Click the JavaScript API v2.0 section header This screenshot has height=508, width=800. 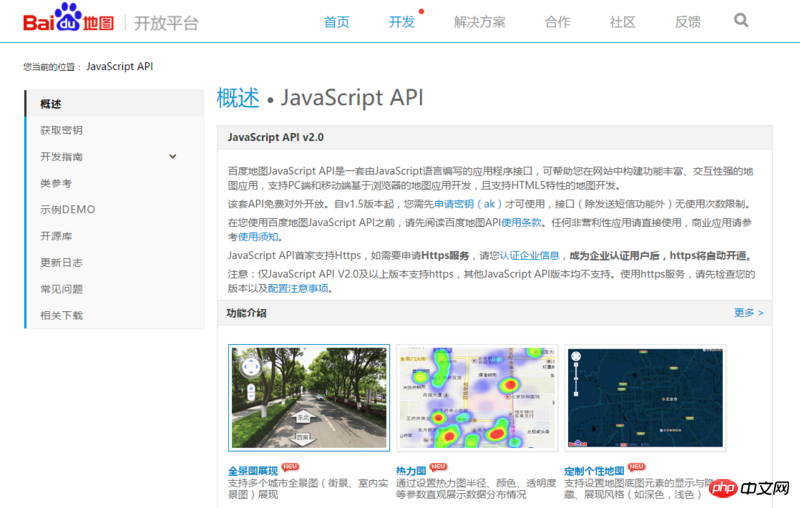tap(494, 137)
